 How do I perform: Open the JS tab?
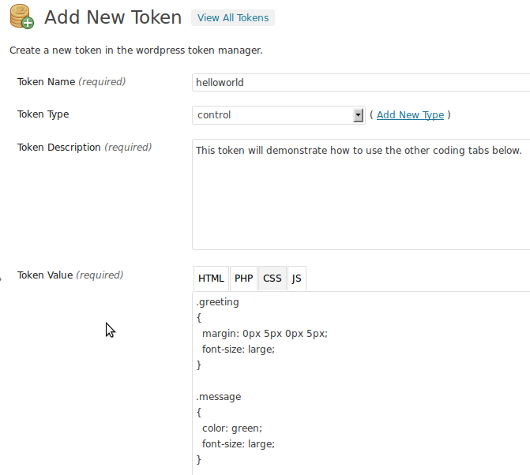296,278
